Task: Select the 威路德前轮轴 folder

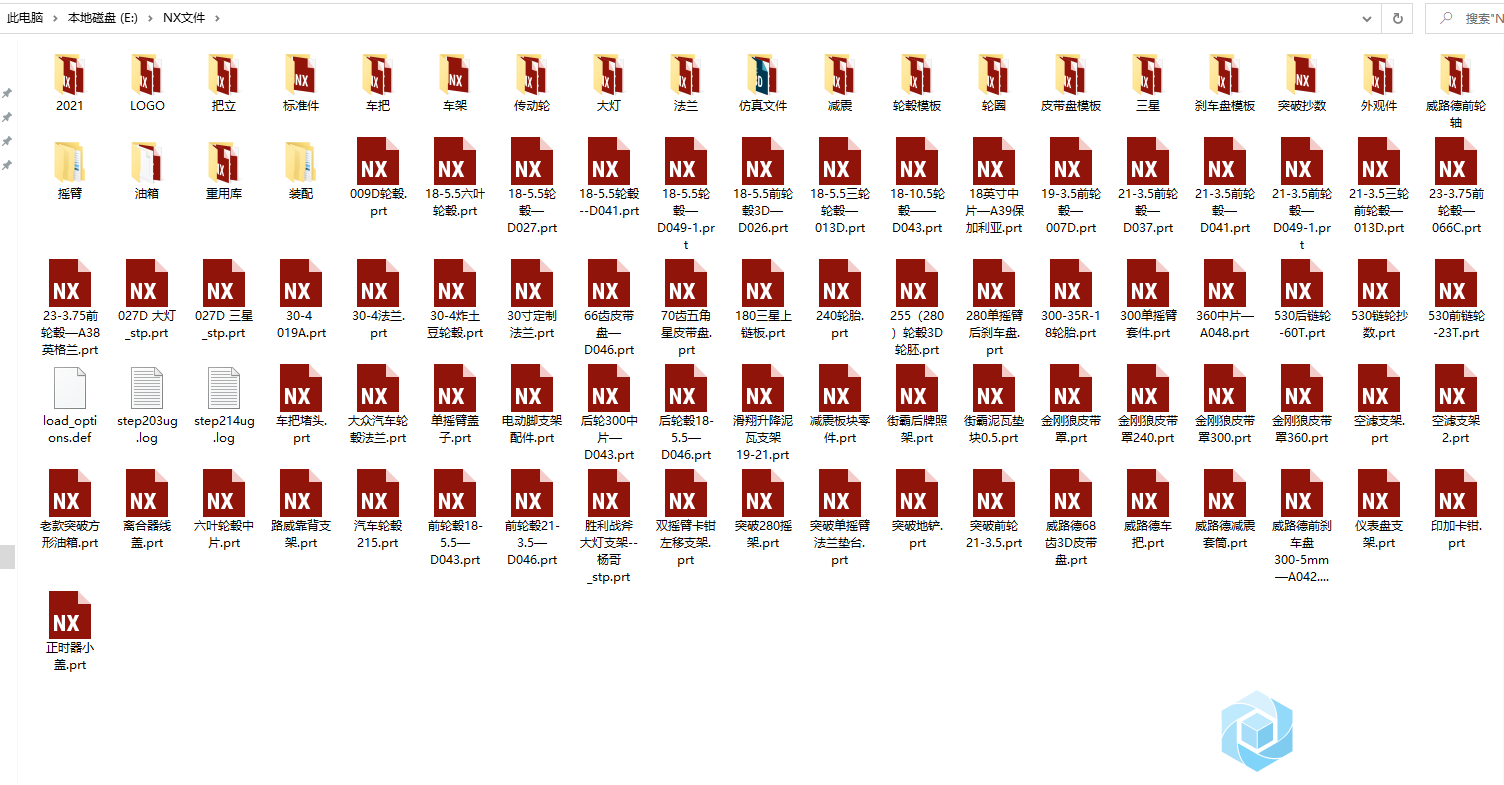Action: [x=1456, y=91]
